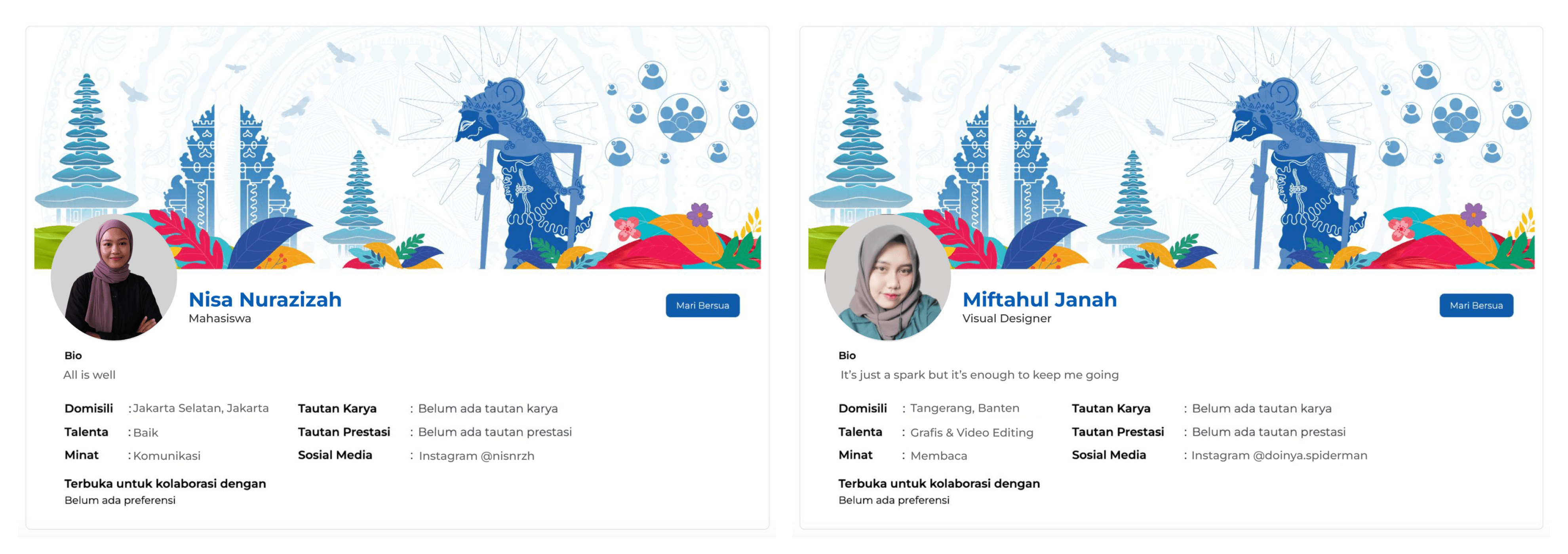
Task: Click Mari Bersua on Nisa Nurazizah's card
Action: [x=702, y=306]
